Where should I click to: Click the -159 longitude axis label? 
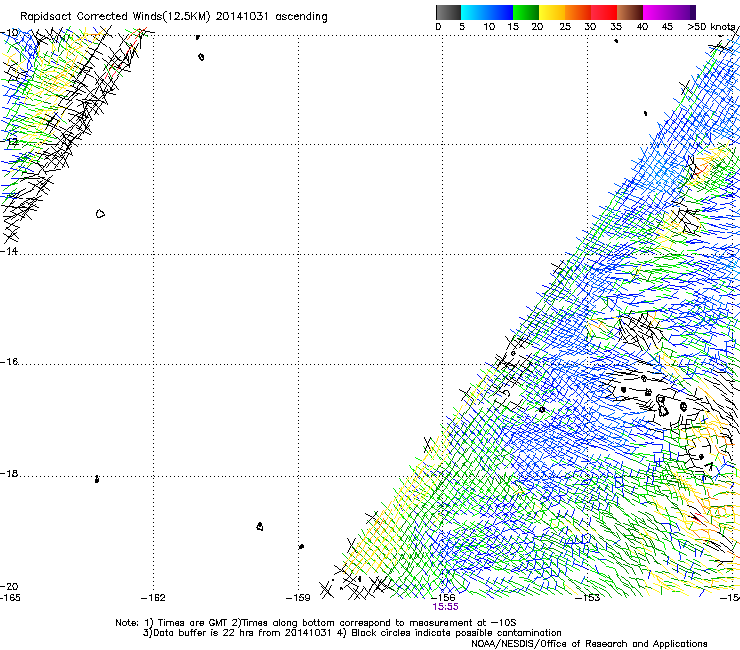pos(298,598)
